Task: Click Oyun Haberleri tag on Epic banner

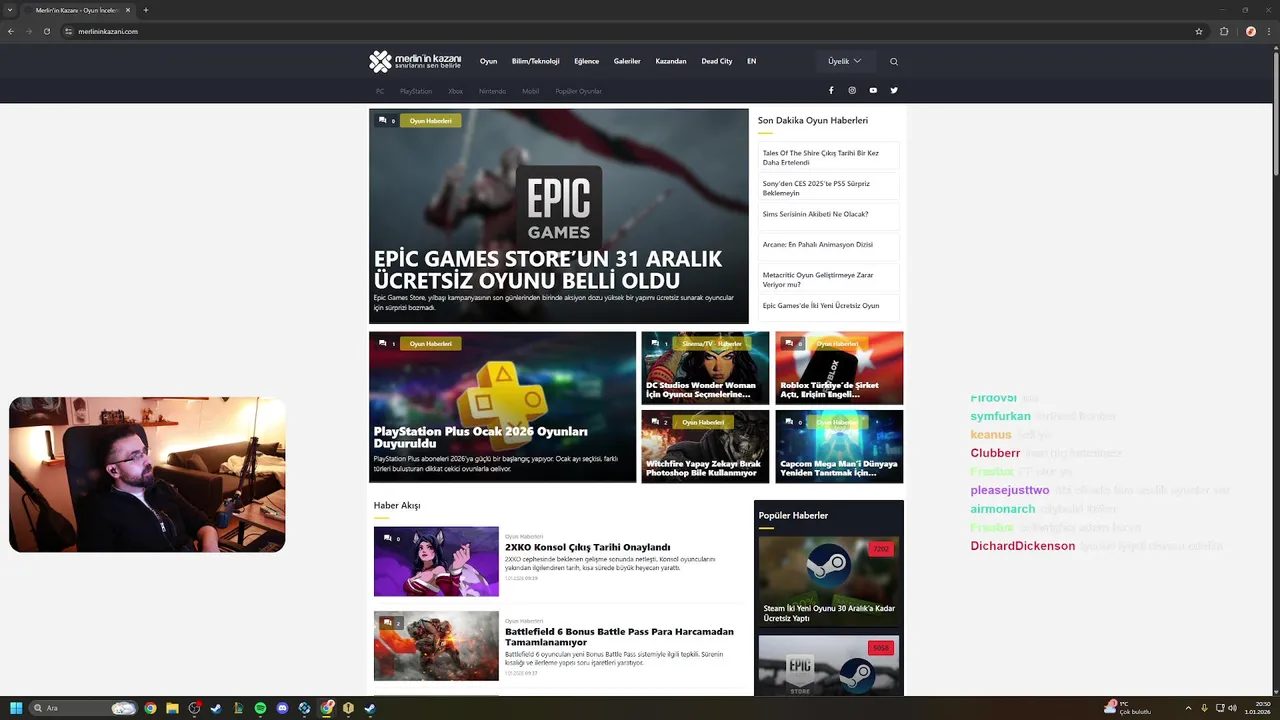Action: tap(430, 121)
